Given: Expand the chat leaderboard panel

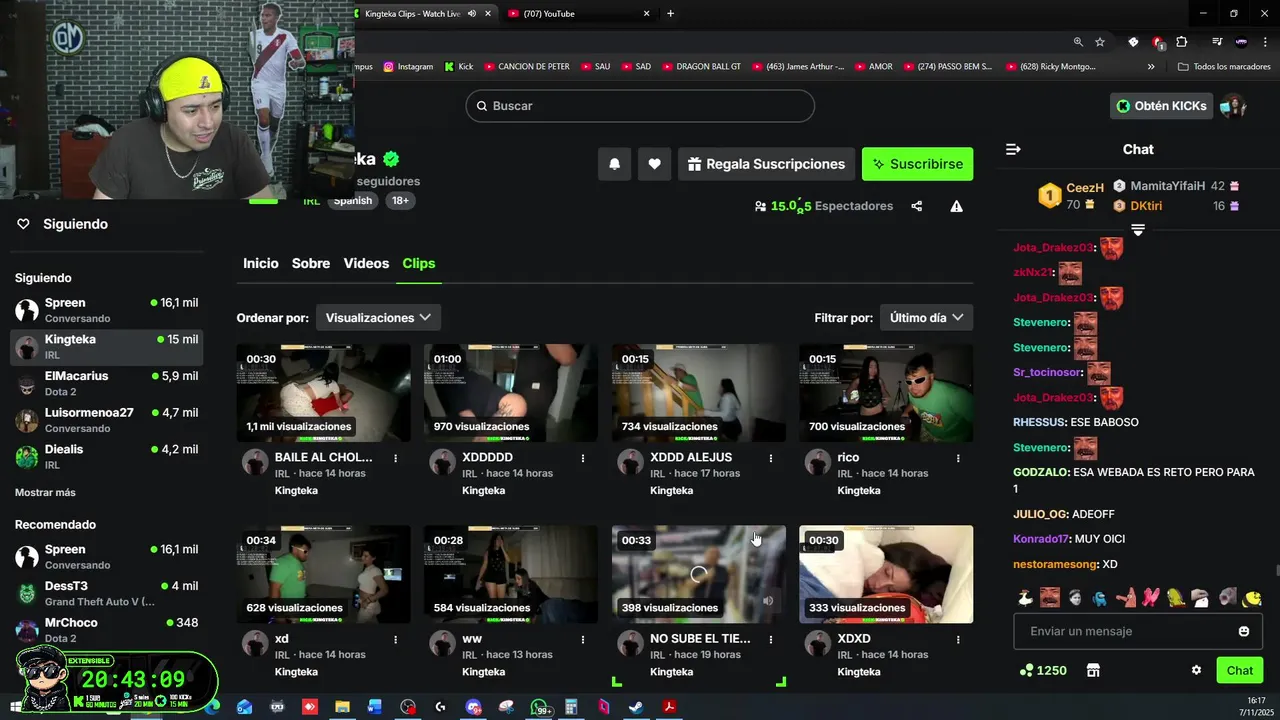Looking at the screenshot, I should click(x=1138, y=230).
